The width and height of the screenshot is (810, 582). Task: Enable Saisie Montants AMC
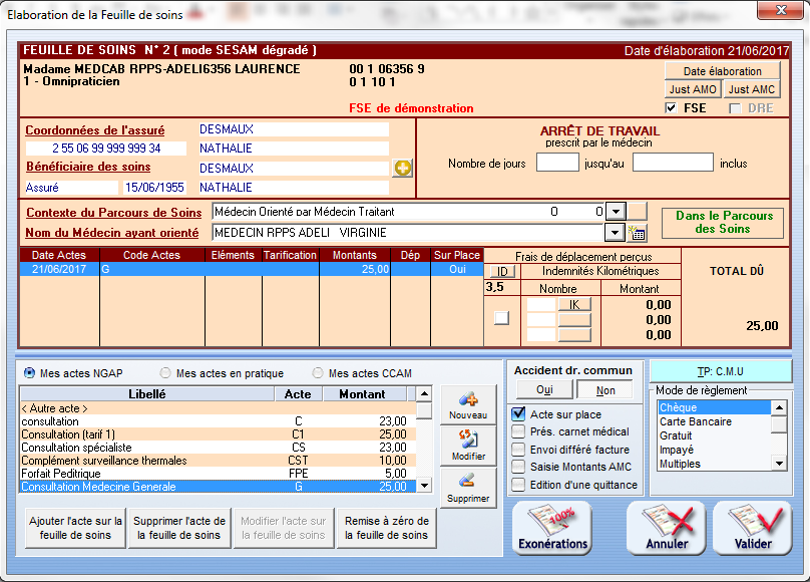click(x=518, y=467)
